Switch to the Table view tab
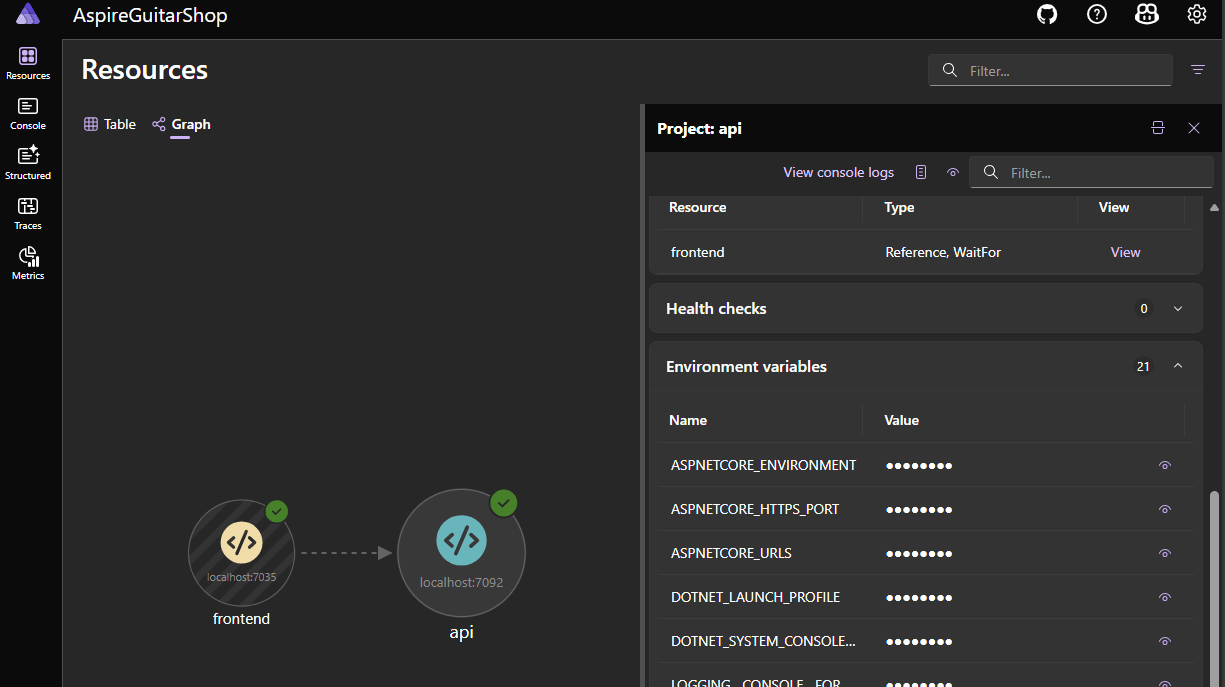 [110, 125]
